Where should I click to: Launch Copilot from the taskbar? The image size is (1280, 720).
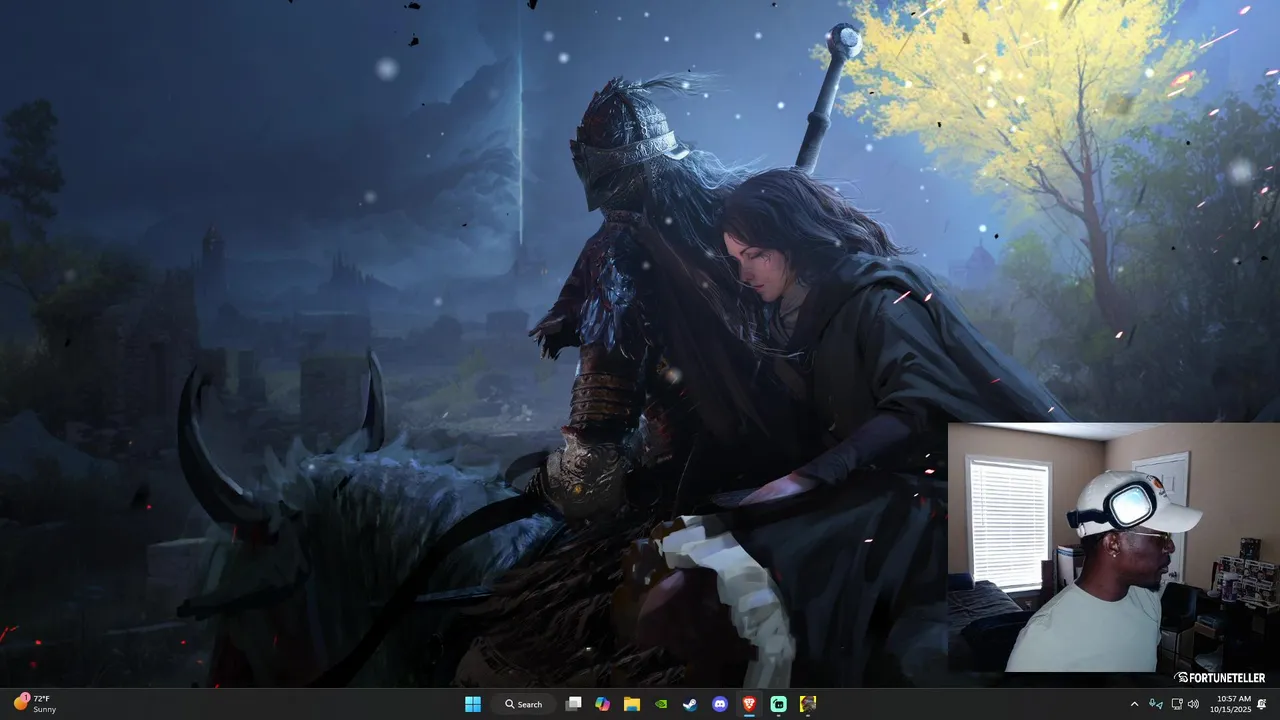click(x=603, y=704)
